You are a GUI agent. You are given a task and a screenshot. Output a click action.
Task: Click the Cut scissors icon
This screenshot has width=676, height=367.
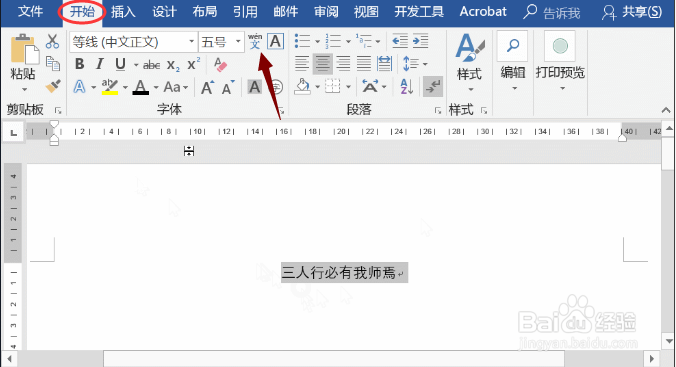(x=53, y=41)
